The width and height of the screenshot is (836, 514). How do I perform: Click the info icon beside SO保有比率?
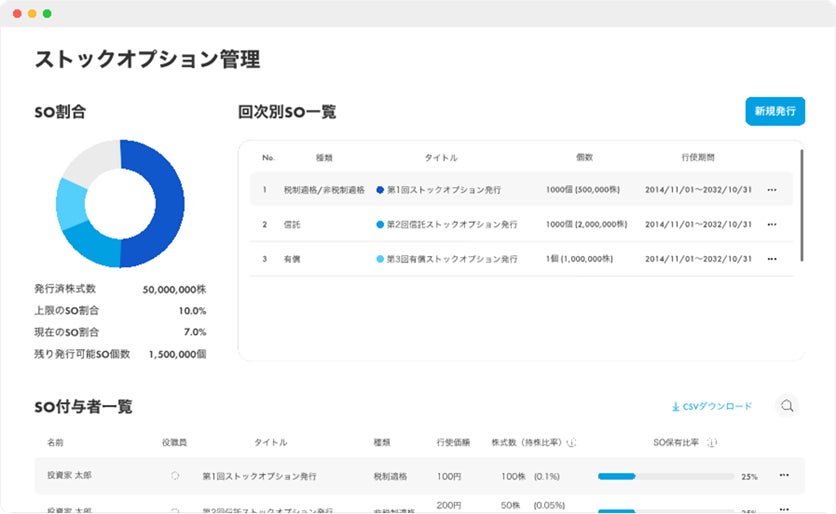pos(710,442)
